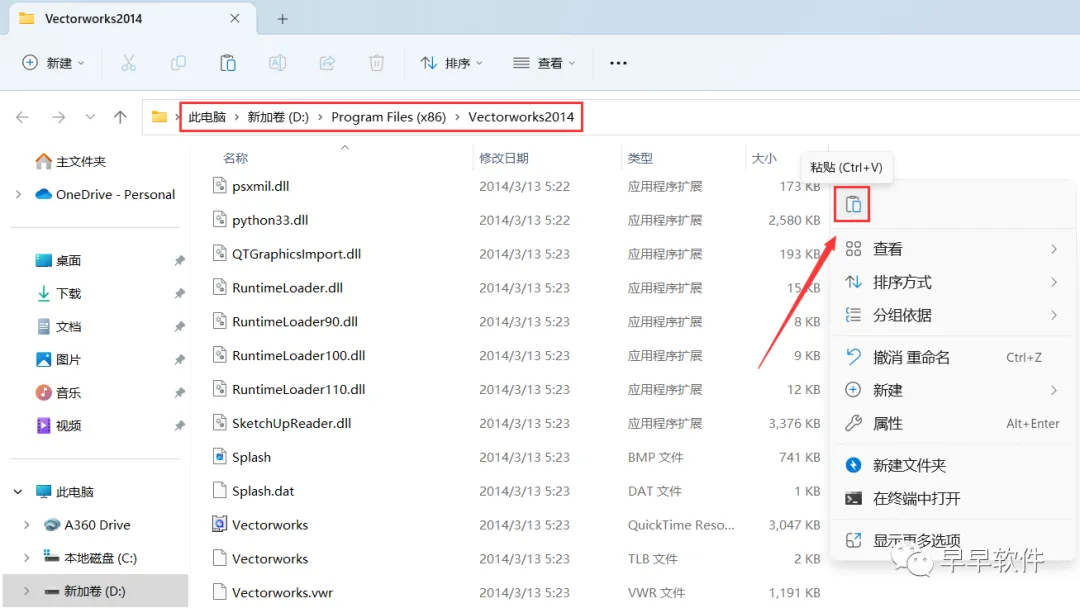1080x608 pixels.
Task: Open the New (新建) toolbar dropdown
Action: [x=53, y=63]
